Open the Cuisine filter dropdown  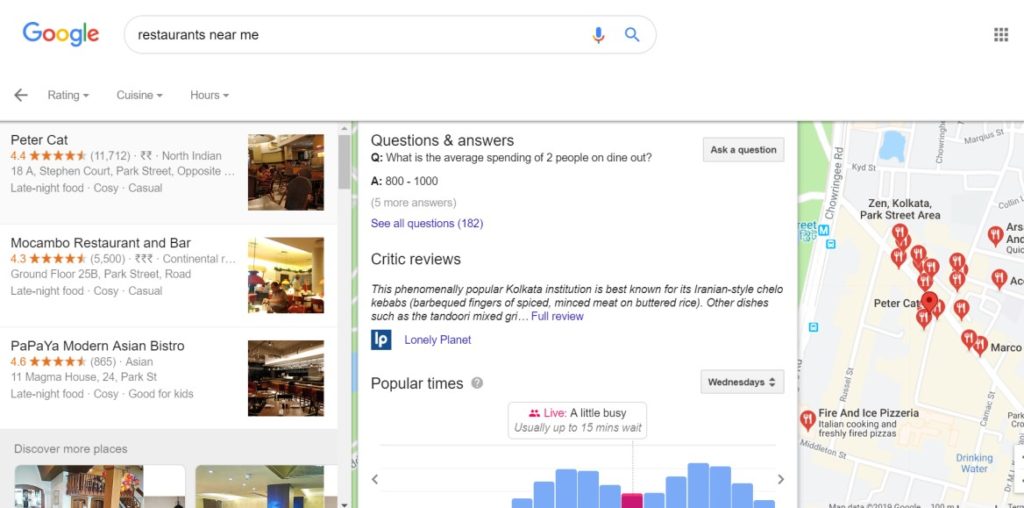click(139, 95)
